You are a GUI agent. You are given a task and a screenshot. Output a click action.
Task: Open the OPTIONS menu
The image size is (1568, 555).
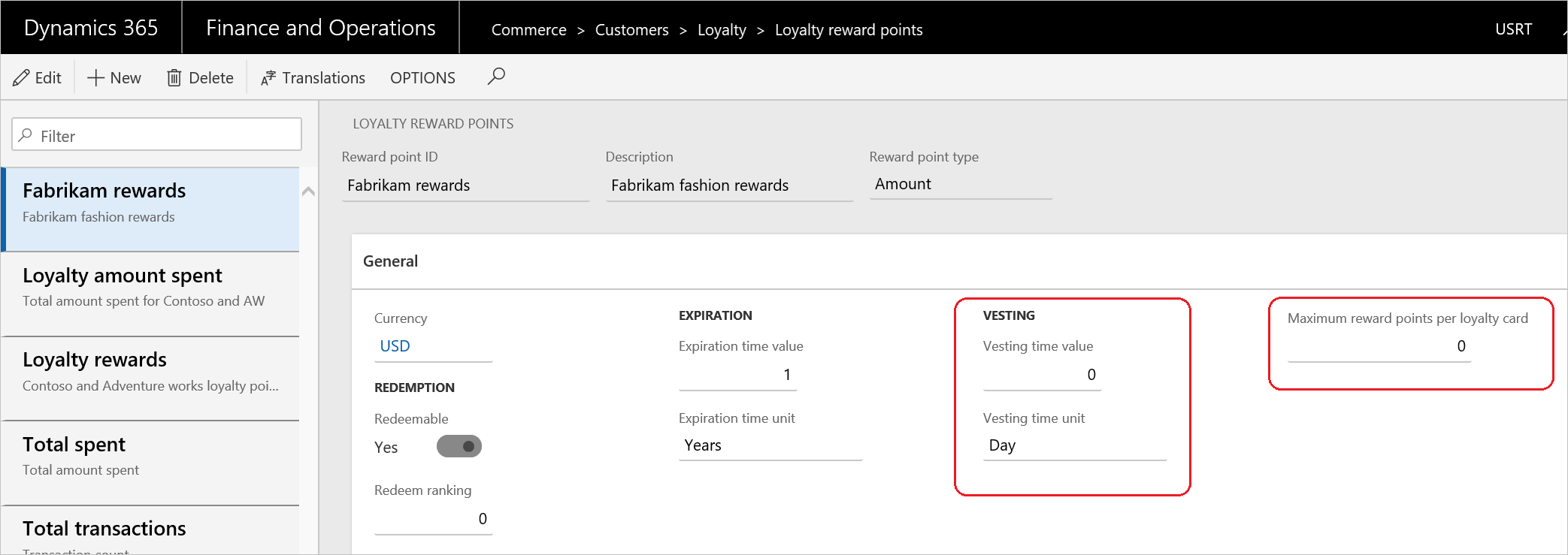[x=422, y=78]
